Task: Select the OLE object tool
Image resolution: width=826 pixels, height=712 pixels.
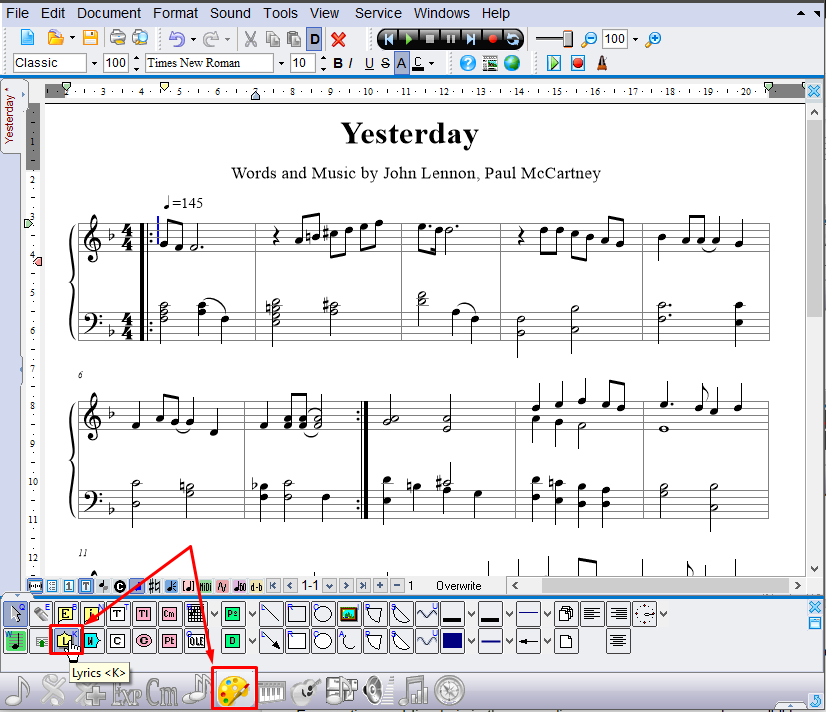Action: coord(195,641)
